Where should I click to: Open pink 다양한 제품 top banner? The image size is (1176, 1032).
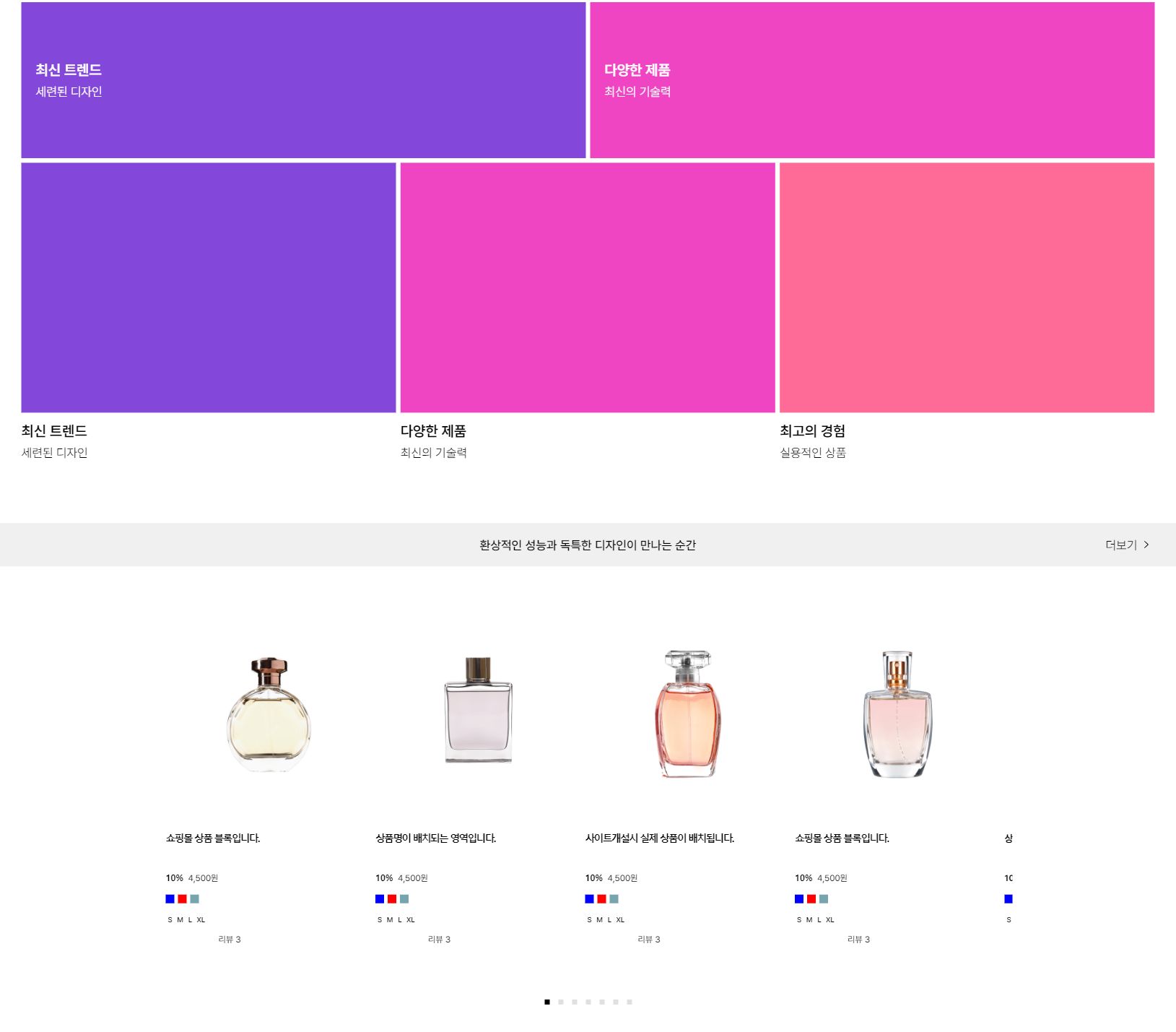point(872,80)
